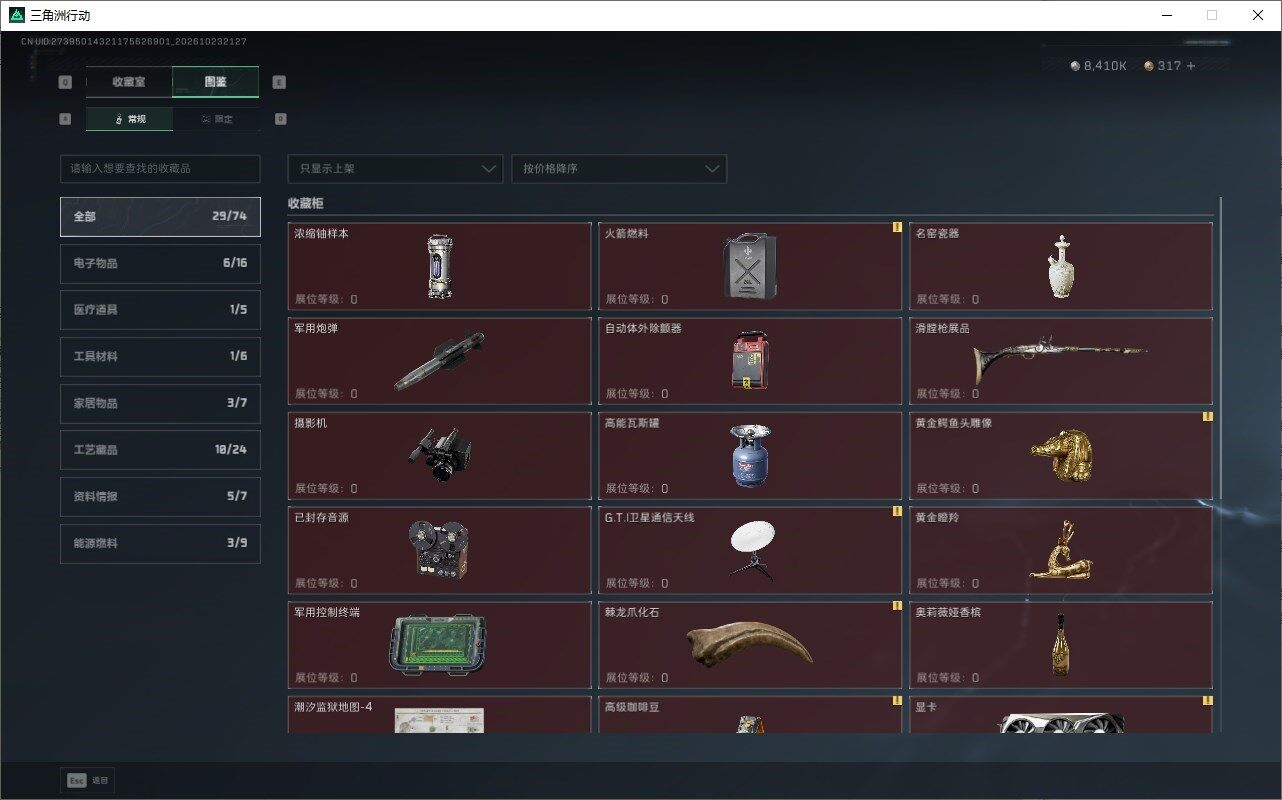Filter by 电子物品 category
This screenshot has width=1282, height=800.
[x=160, y=263]
